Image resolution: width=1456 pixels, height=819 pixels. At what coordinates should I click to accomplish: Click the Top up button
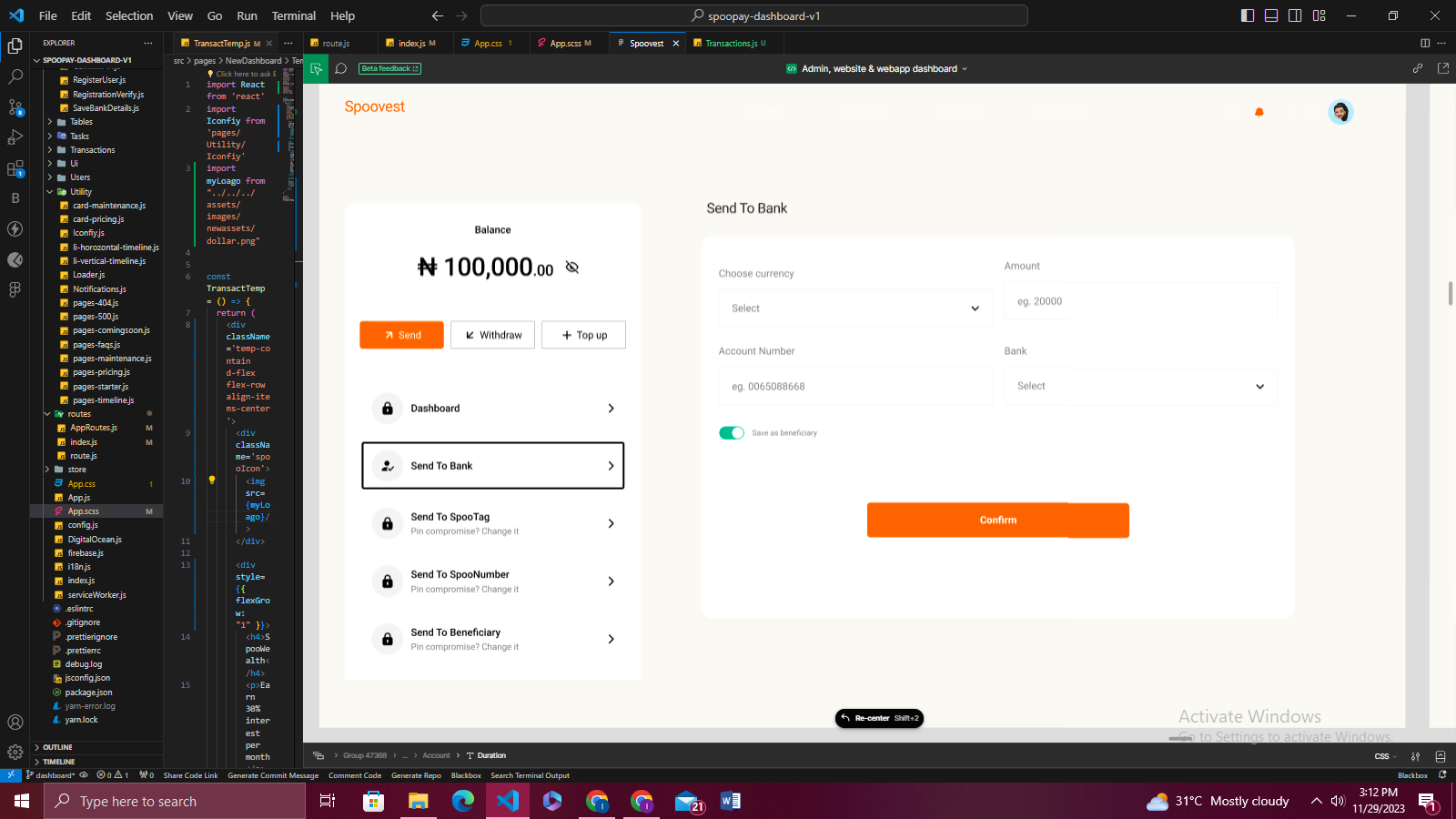point(583,335)
